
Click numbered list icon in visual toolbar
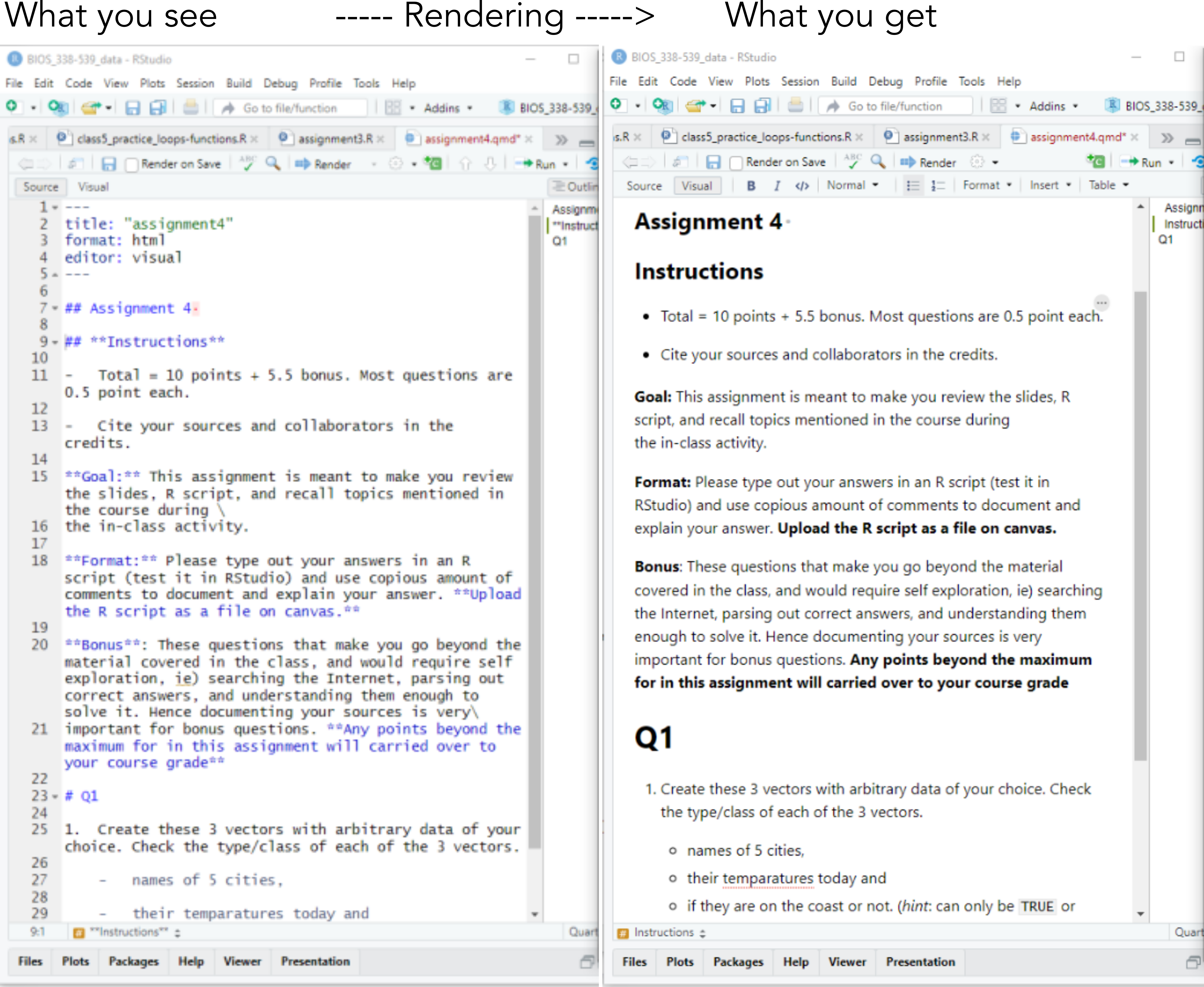pos(937,185)
